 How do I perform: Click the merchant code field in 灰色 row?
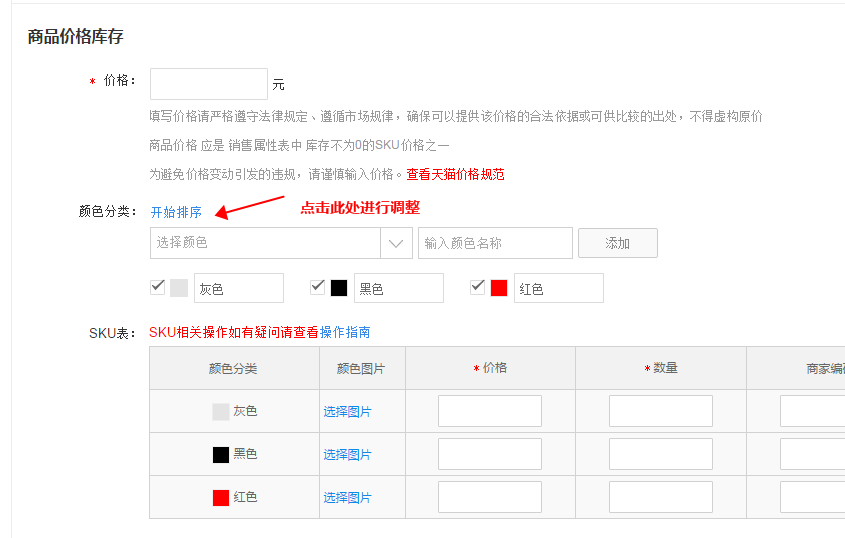tap(813, 411)
